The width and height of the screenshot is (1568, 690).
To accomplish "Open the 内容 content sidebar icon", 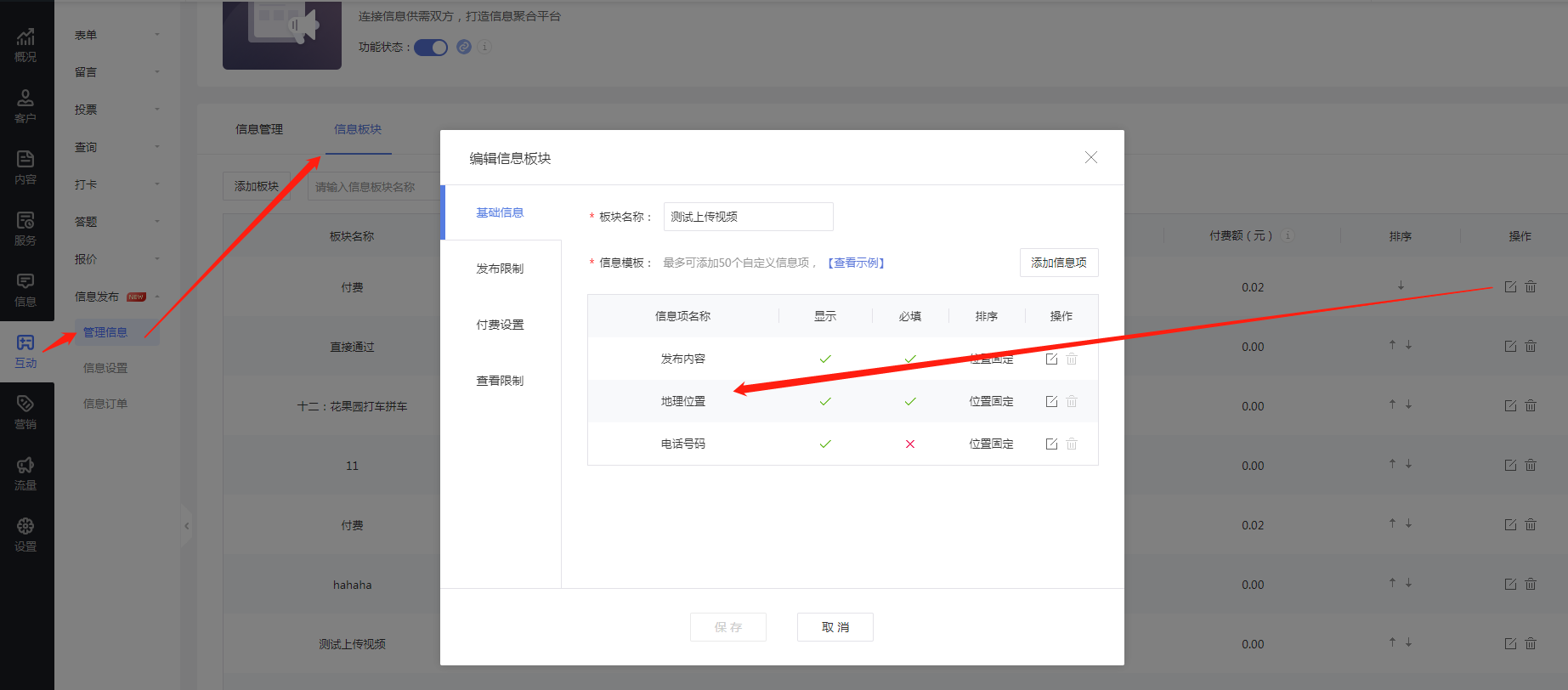I will 25,168.
